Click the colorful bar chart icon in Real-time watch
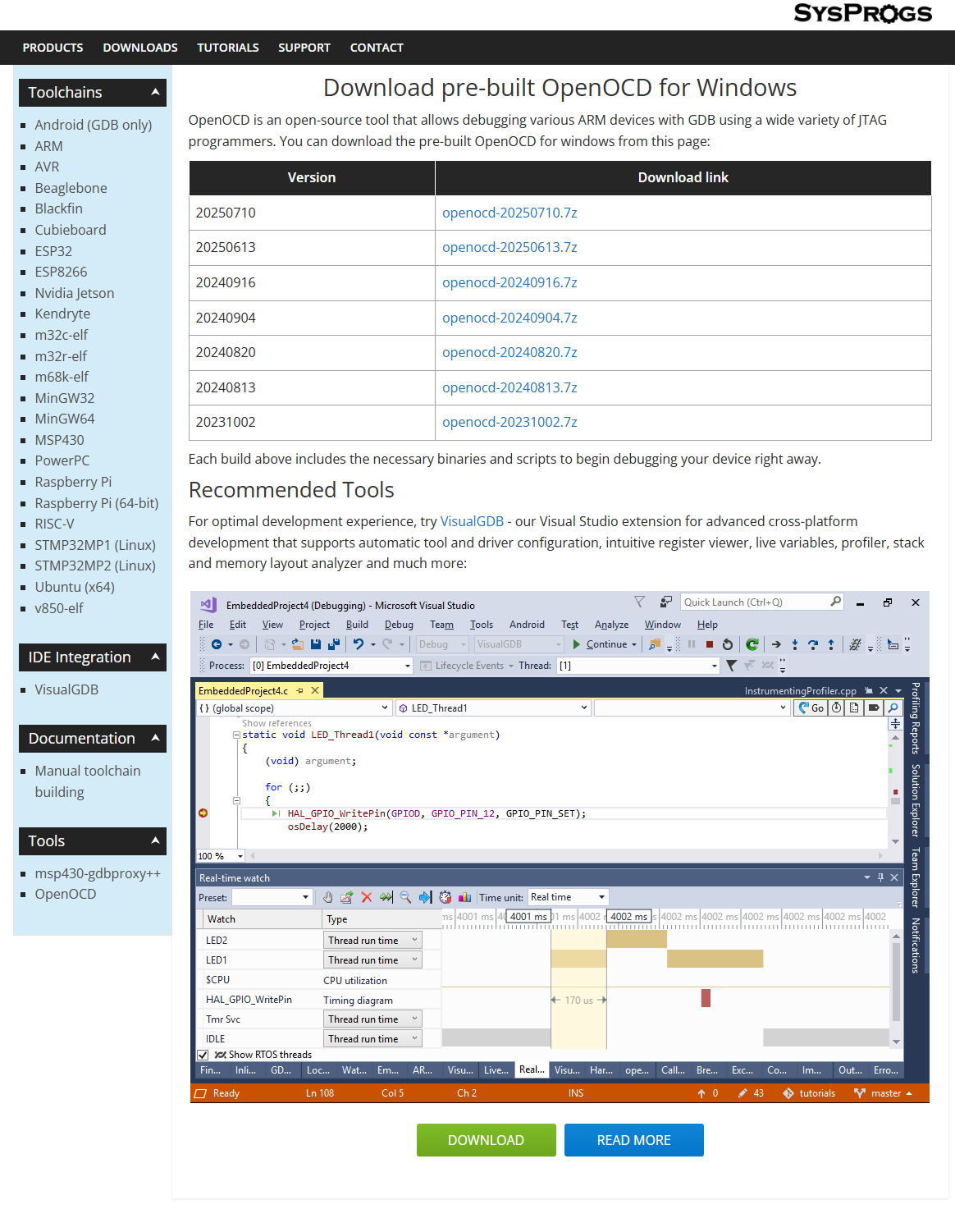The image size is (955, 1232). (x=464, y=897)
